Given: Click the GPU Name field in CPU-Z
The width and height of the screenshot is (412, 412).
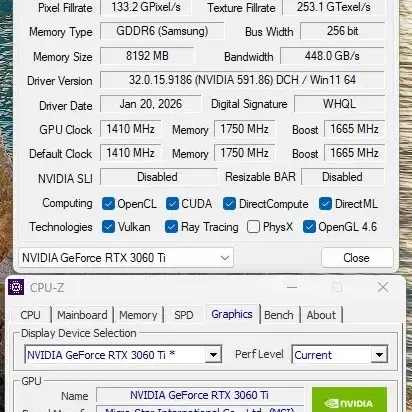Looking at the screenshot, I should click(x=200, y=395).
